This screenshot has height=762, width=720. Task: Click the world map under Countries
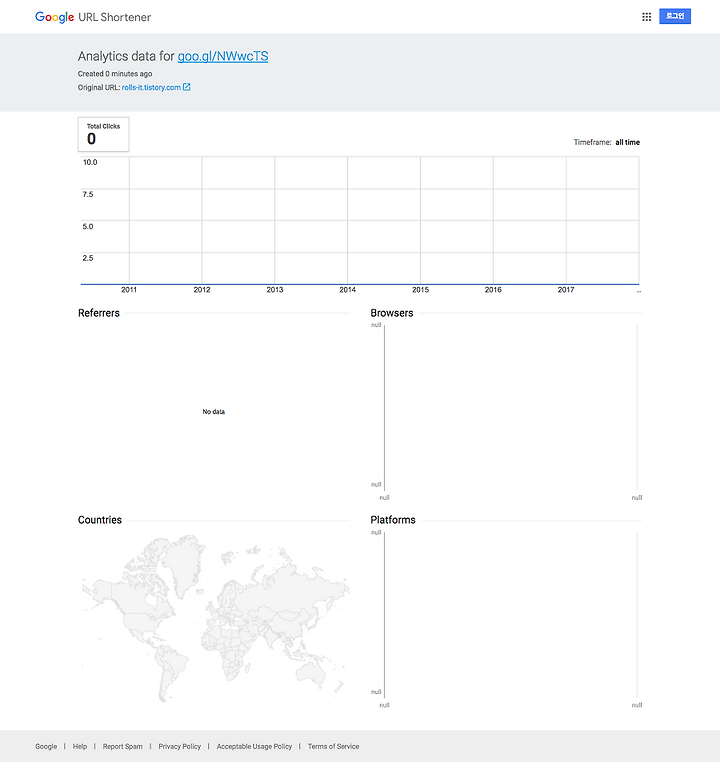(x=215, y=618)
